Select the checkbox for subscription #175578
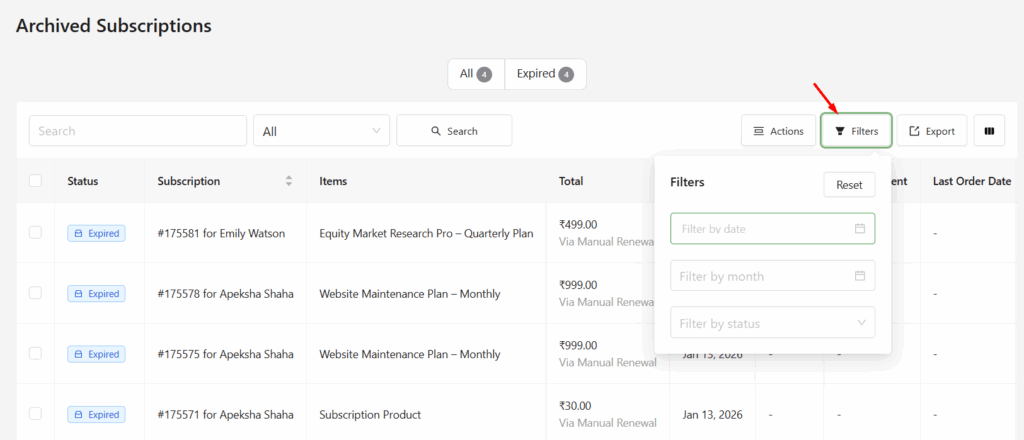This screenshot has height=440, width=1024. [36, 293]
